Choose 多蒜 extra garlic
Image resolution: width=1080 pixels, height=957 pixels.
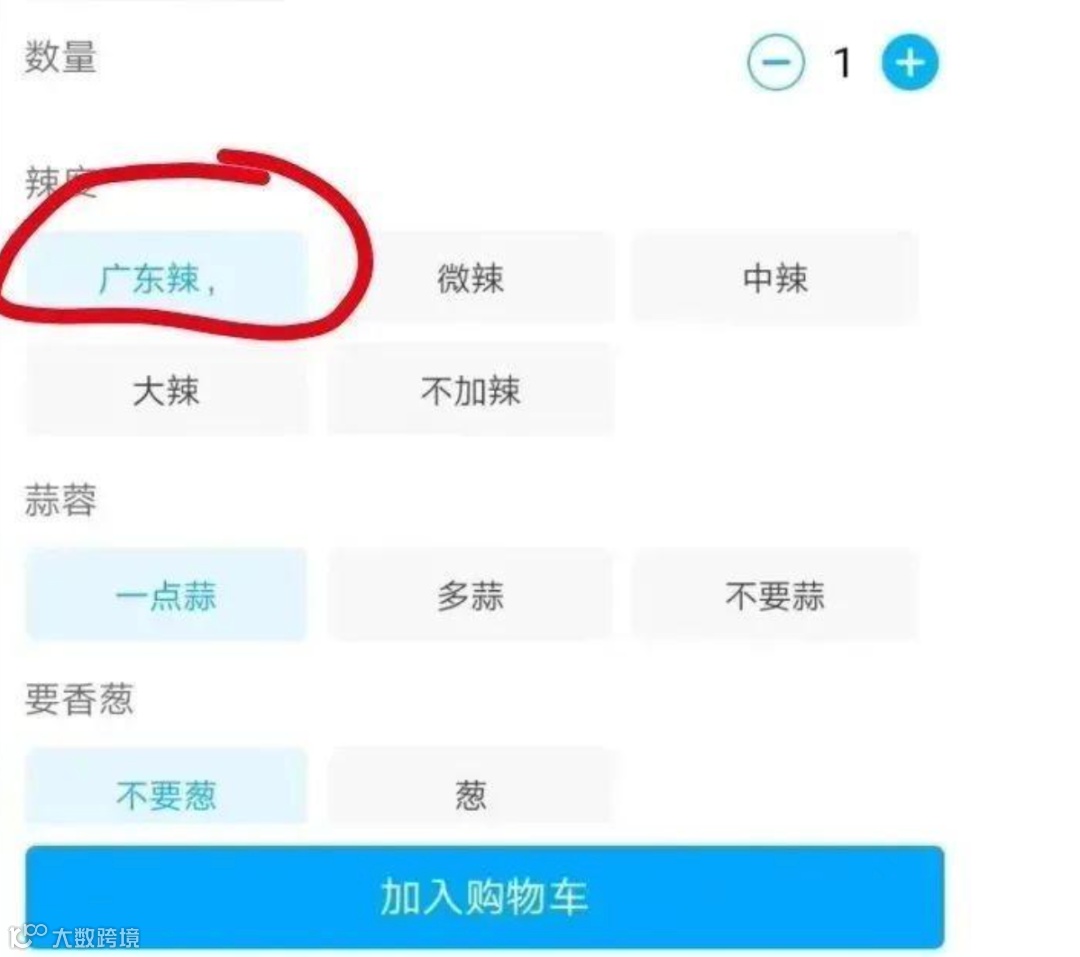pos(471,595)
